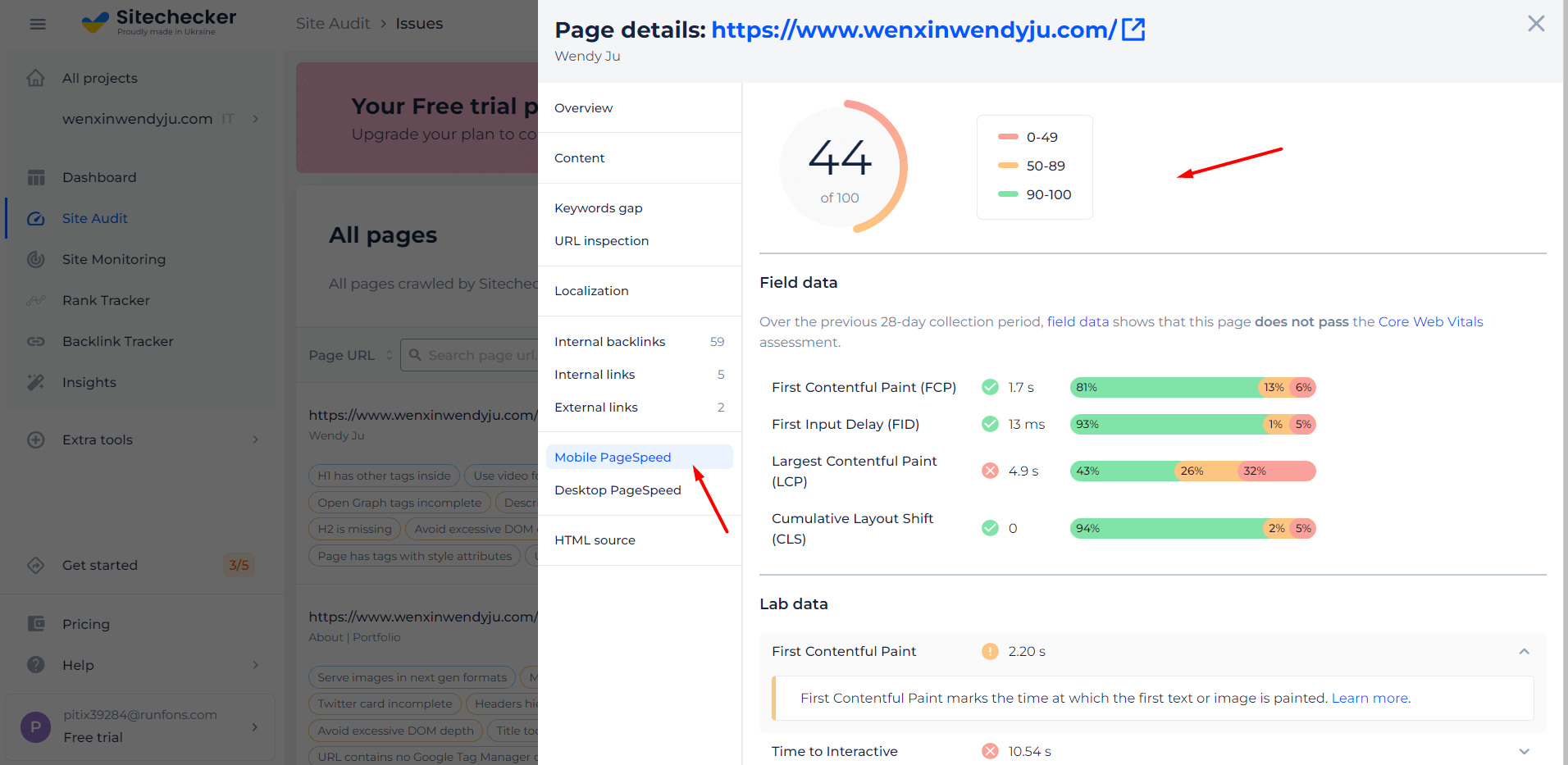
Task: Click the 44 of 100 score gauge
Action: click(x=842, y=168)
